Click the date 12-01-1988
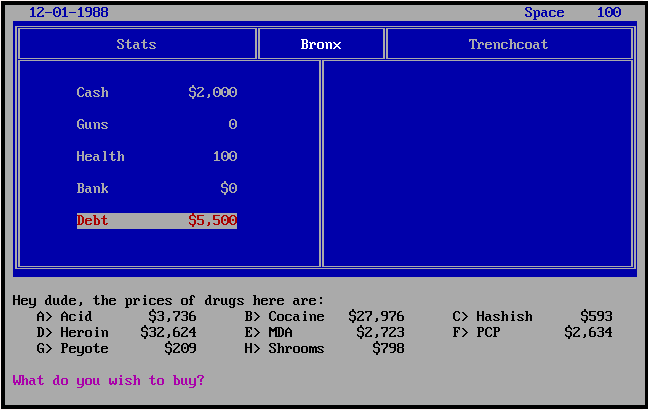This screenshot has height=410, width=648. click(x=68, y=13)
